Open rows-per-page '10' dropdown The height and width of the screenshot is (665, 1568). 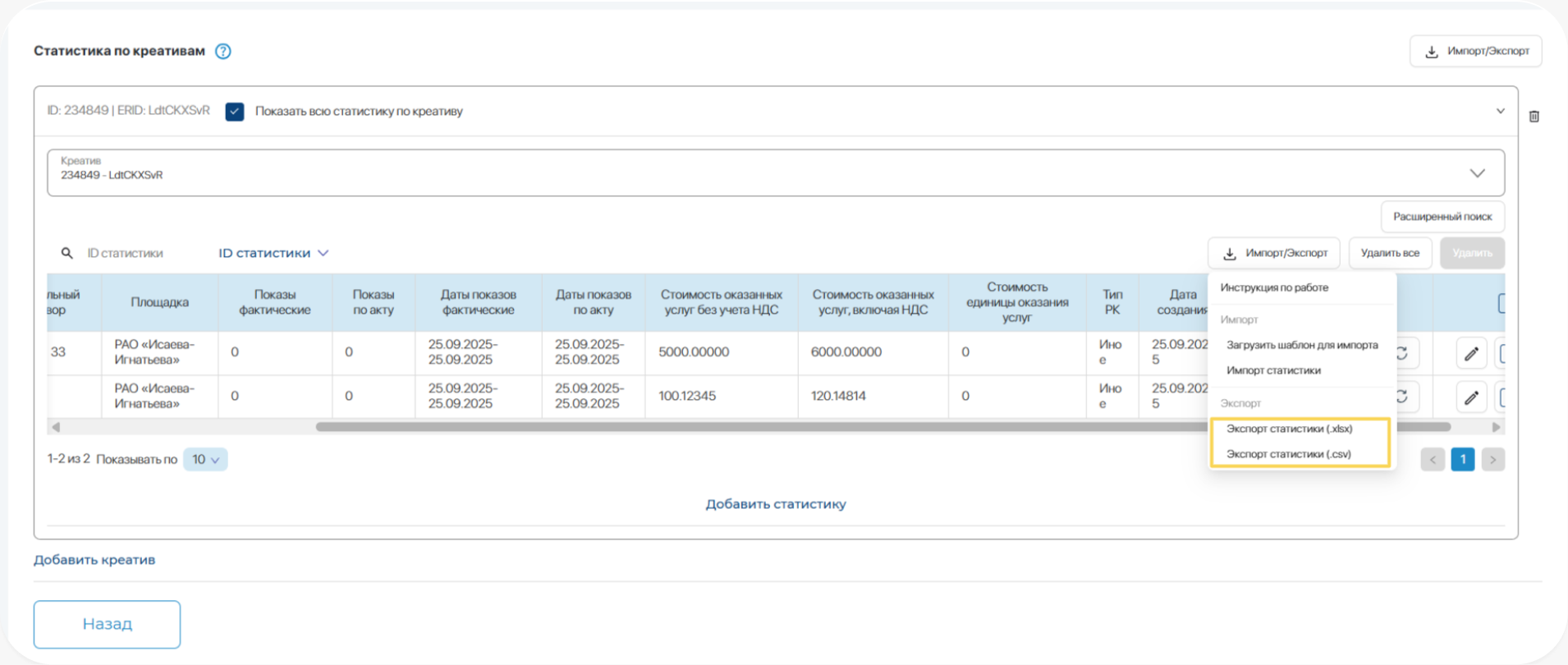205,460
